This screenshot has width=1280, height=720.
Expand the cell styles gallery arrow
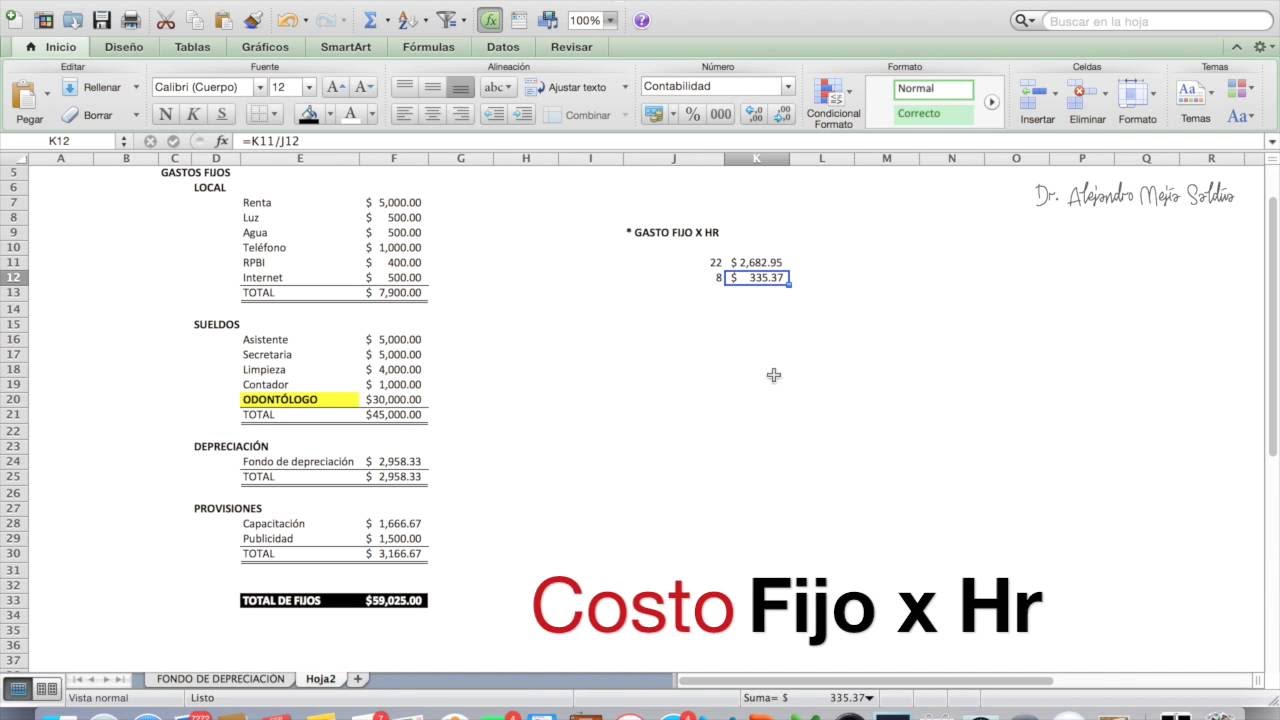(x=992, y=102)
